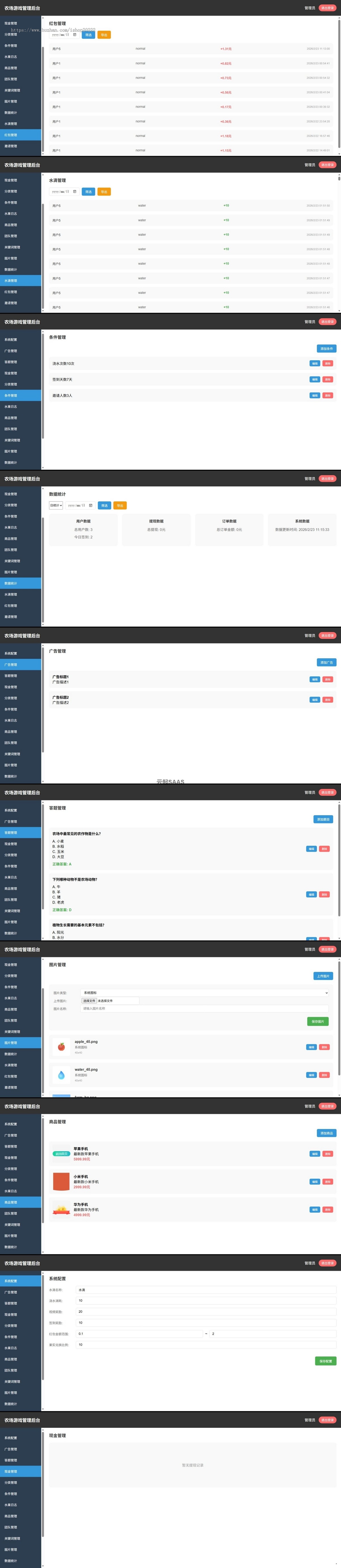Click 导出 button on the 水滴管理 page
Viewport: 341px width, 1568px height.
[x=104, y=192]
